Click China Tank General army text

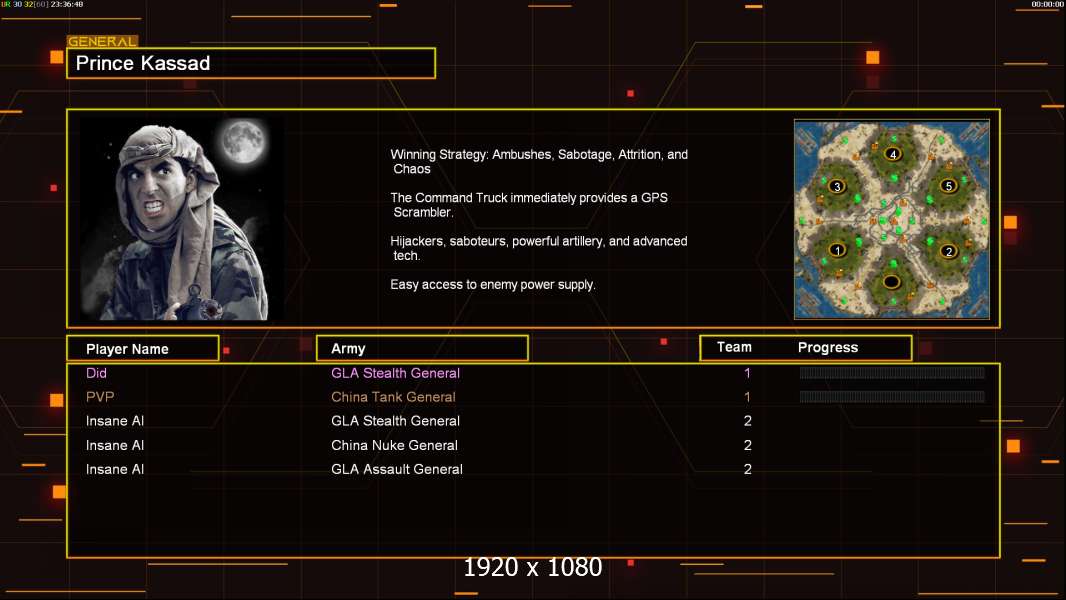click(393, 397)
